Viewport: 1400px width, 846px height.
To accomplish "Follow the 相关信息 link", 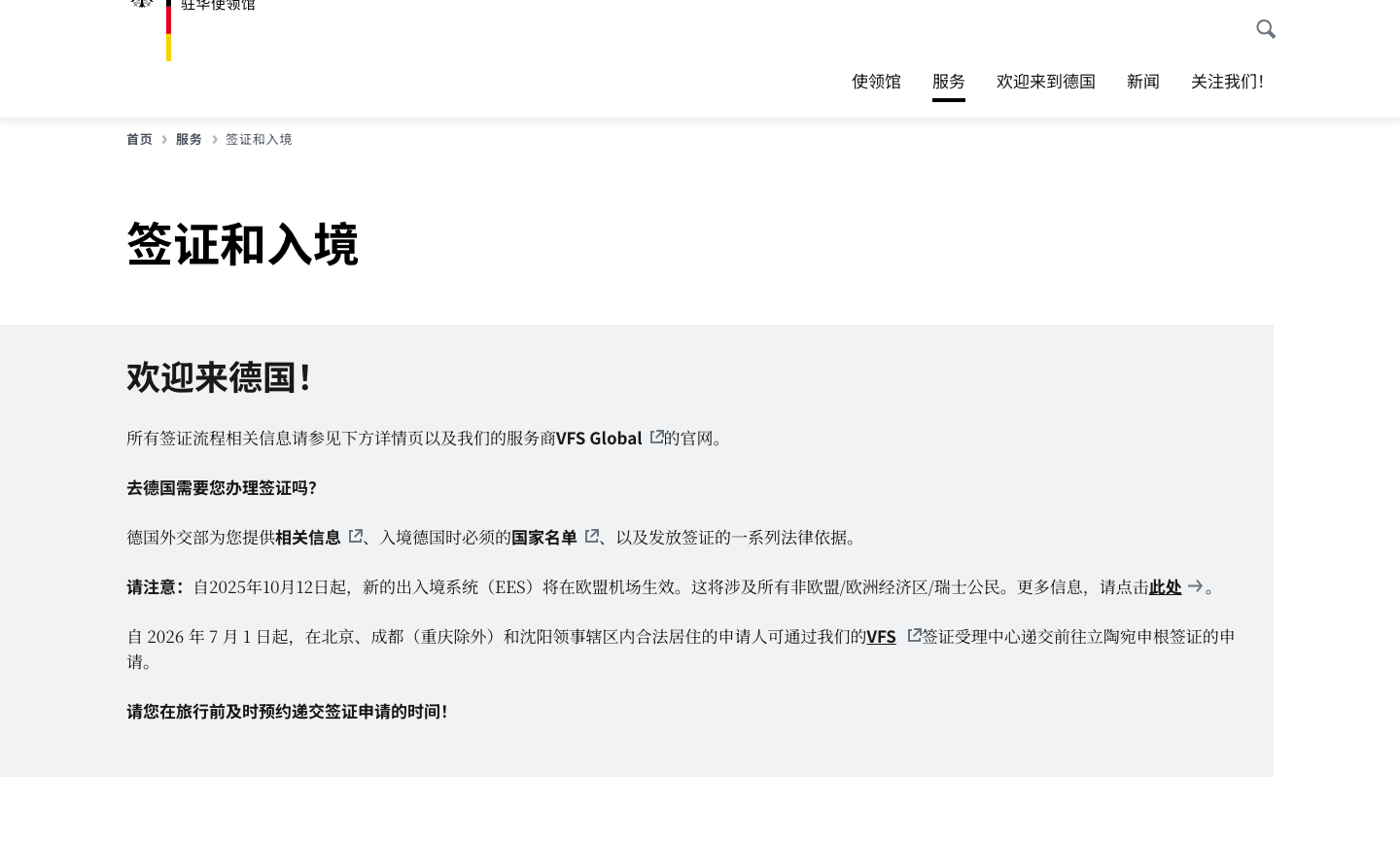I will point(308,537).
